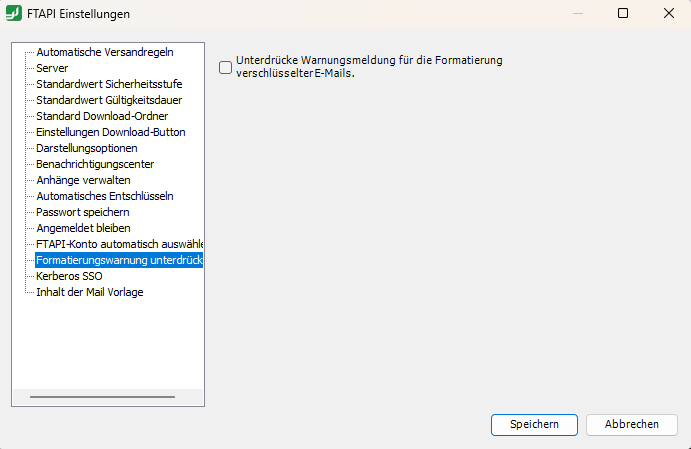This screenshot has height=449, width=691.
Task: Open Automatisches Entschlüsseln settings
Action: tap(104, 196)
